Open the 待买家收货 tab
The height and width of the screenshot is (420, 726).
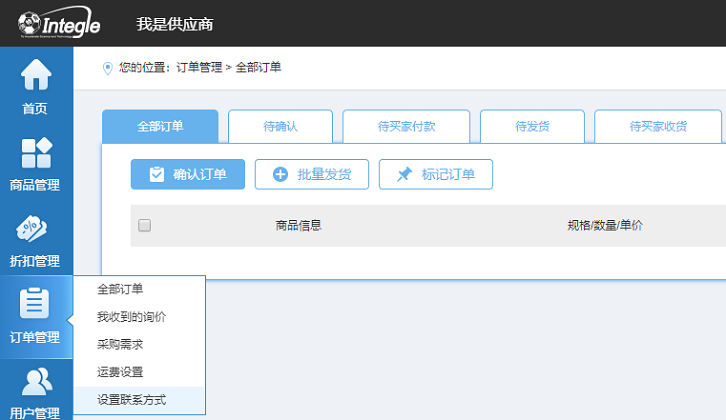[658, 127]
